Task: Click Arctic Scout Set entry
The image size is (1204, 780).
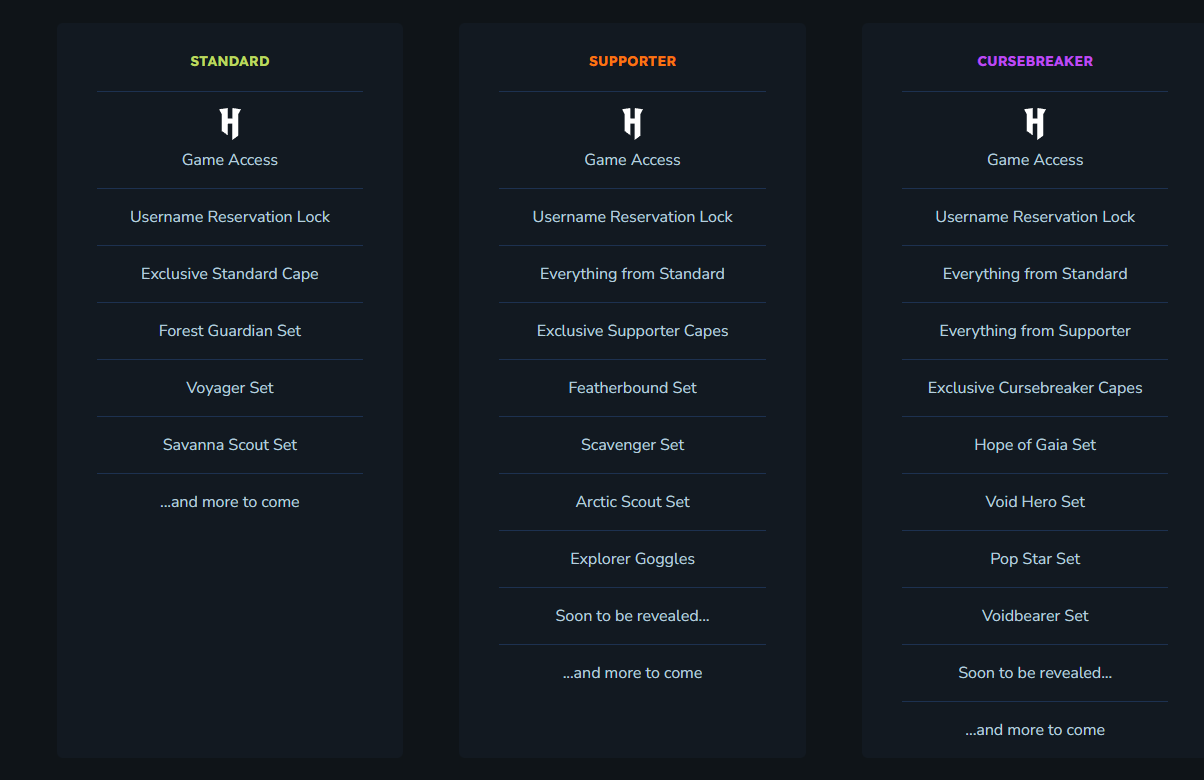Action: [632, 502]
